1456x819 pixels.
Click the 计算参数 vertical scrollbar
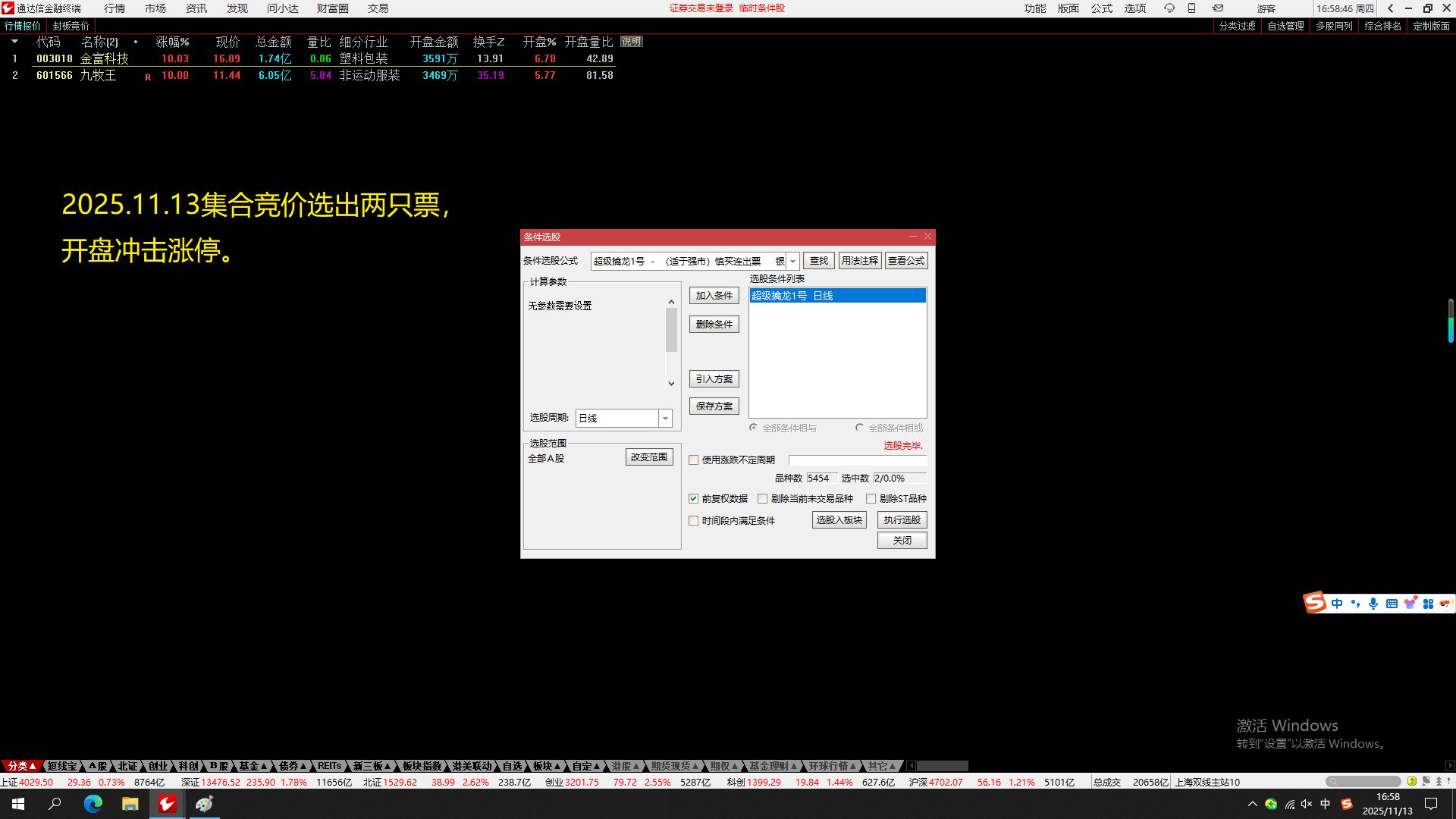pyautogui.click(x=671, y=330)
